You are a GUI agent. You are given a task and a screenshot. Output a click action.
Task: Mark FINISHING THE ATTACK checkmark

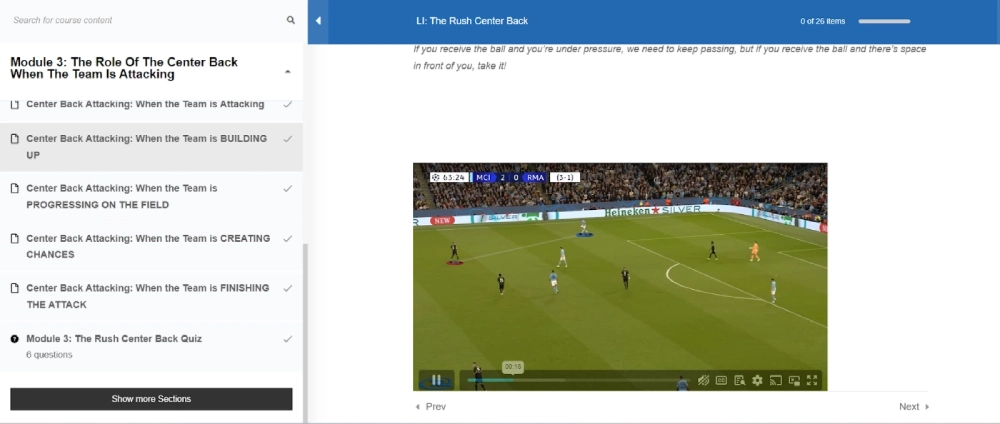tap(288, 288)
